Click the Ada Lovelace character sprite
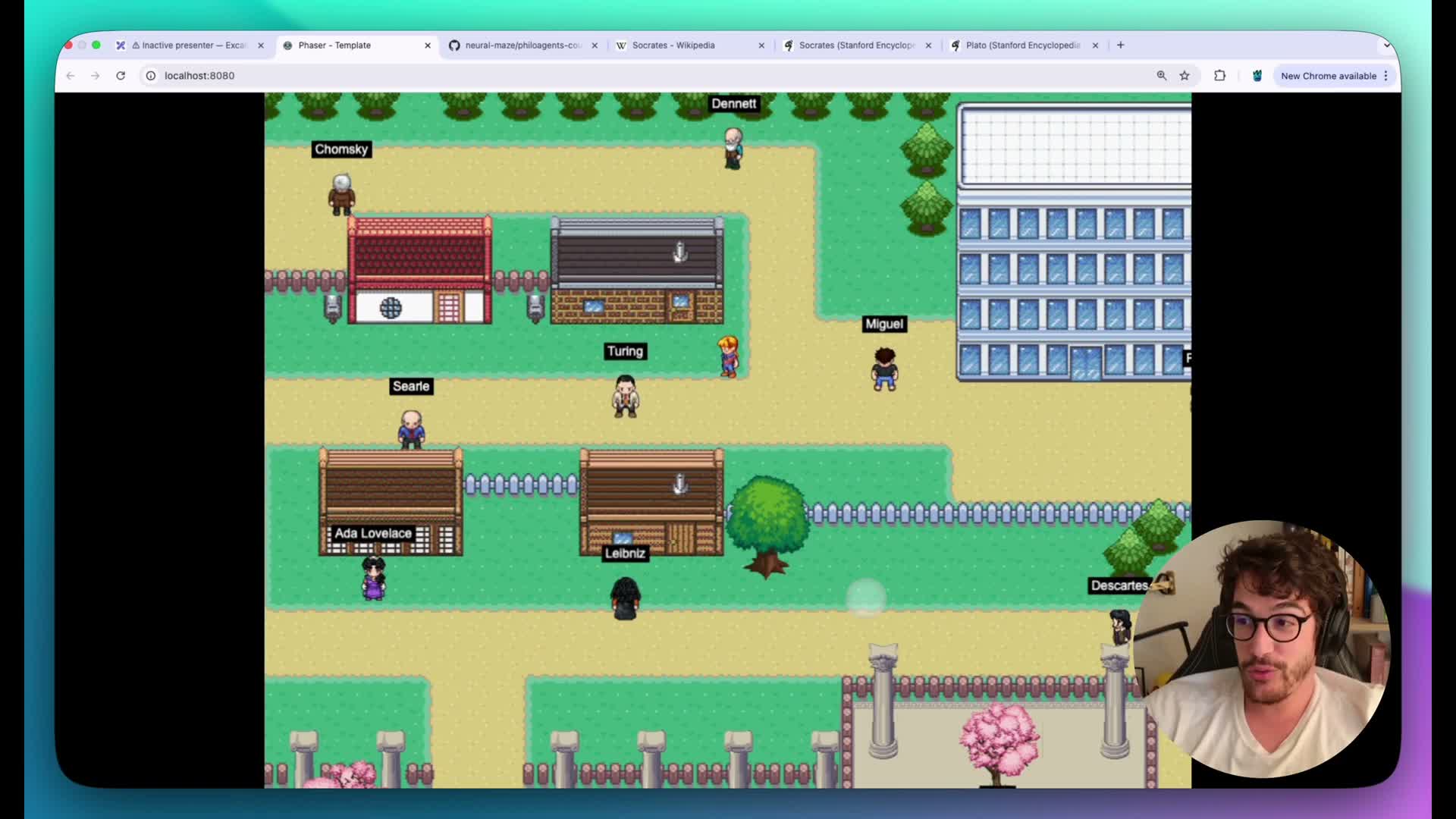This screenshot has width=1456, height=819. (373, 579)
